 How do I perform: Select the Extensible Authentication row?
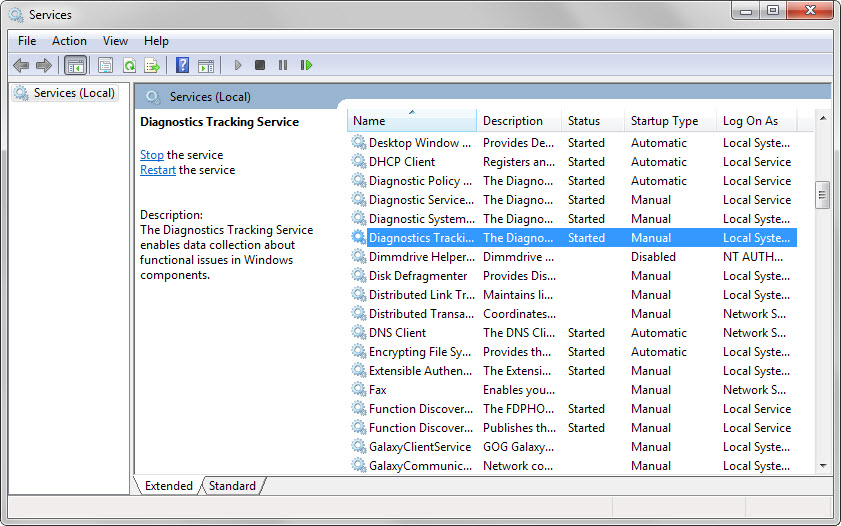coord(573,371)
